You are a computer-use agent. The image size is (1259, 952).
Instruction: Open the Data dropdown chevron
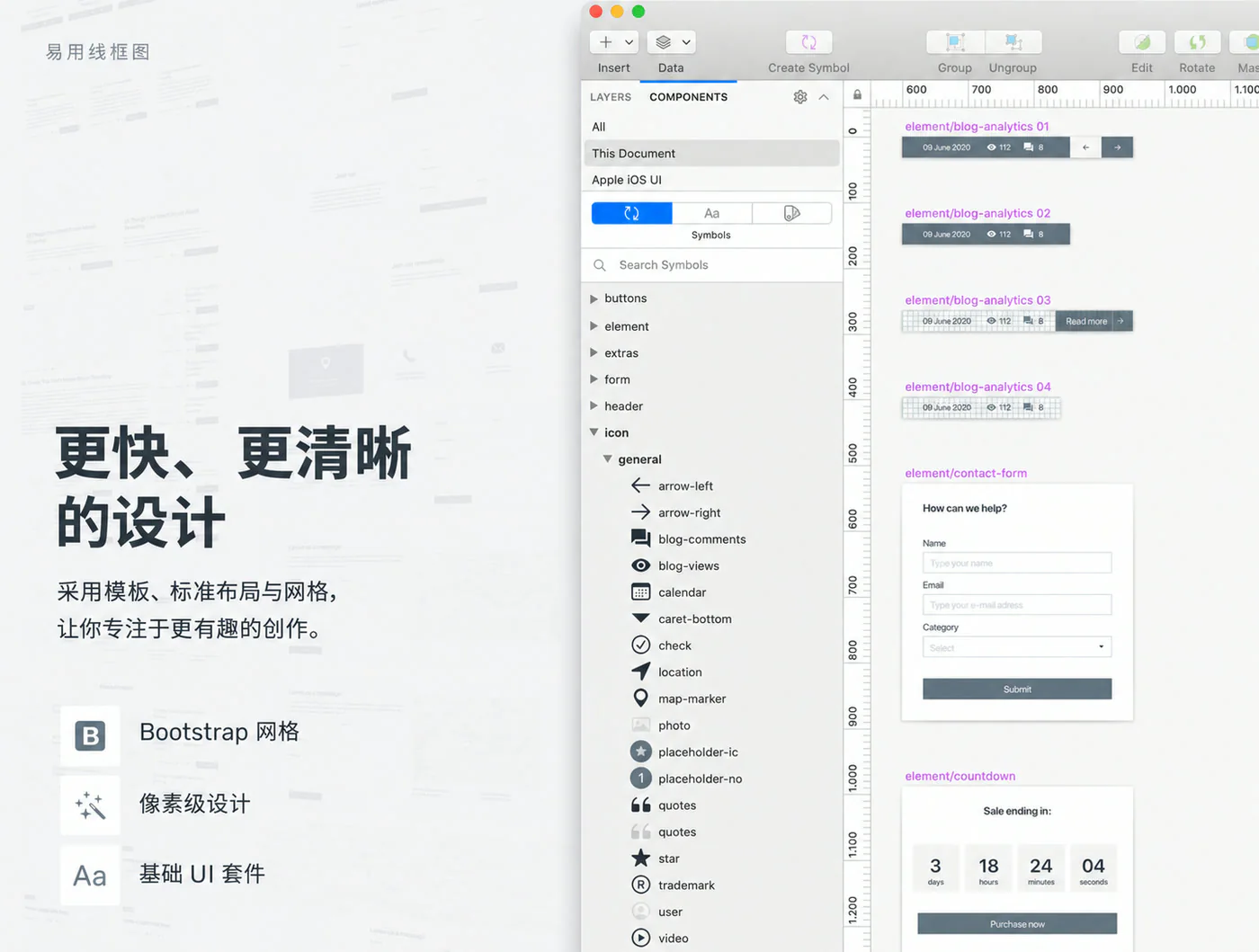(x=686, y=42)
